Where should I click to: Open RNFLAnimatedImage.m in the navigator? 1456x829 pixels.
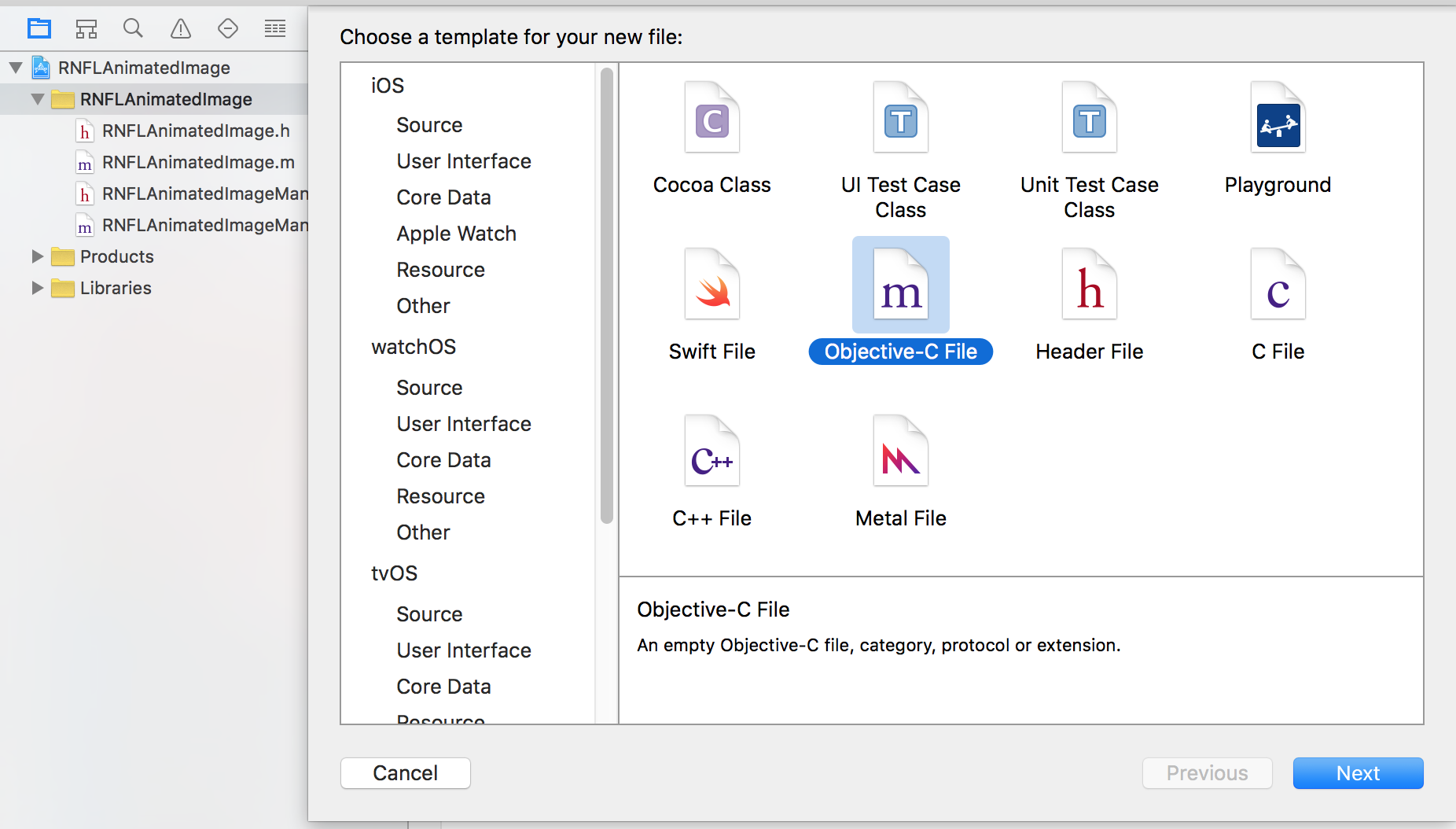198,162
